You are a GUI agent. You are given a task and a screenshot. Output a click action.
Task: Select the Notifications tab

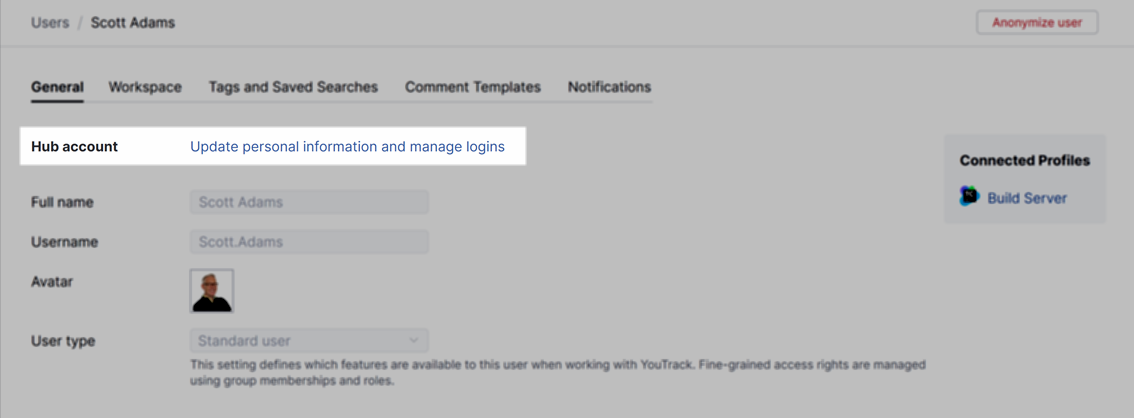pyautogui.click(x=609, y=87)
